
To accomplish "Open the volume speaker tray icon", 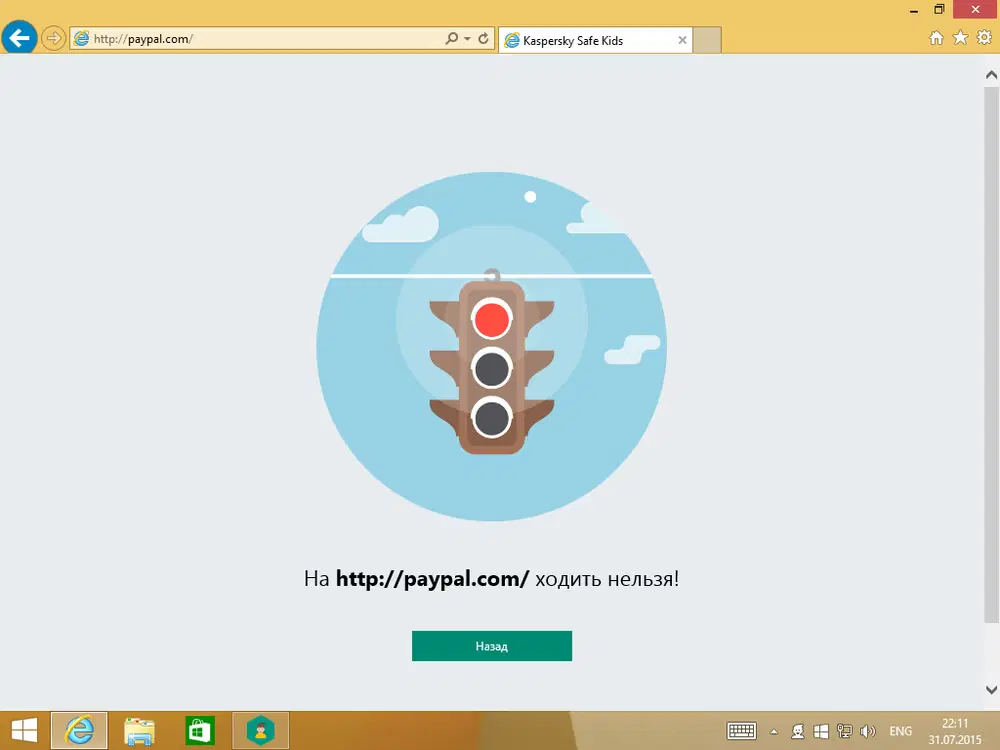I will pos(867,731).
